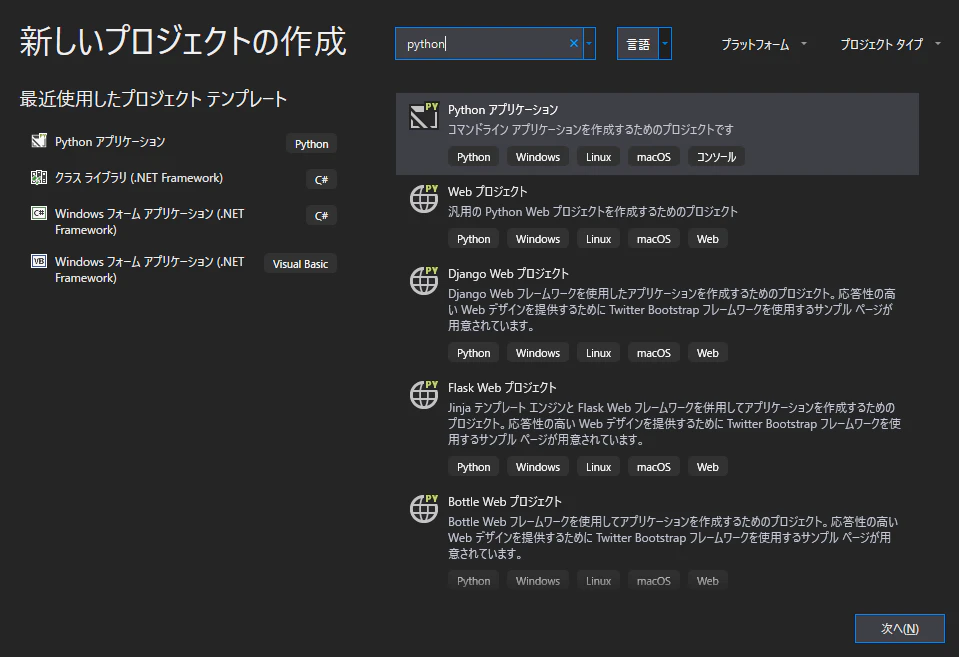The height and width of the screenshot is (657, 959).
Task: Click Windows tag under Flask Web プロジェクト
Action: [538, 467]
